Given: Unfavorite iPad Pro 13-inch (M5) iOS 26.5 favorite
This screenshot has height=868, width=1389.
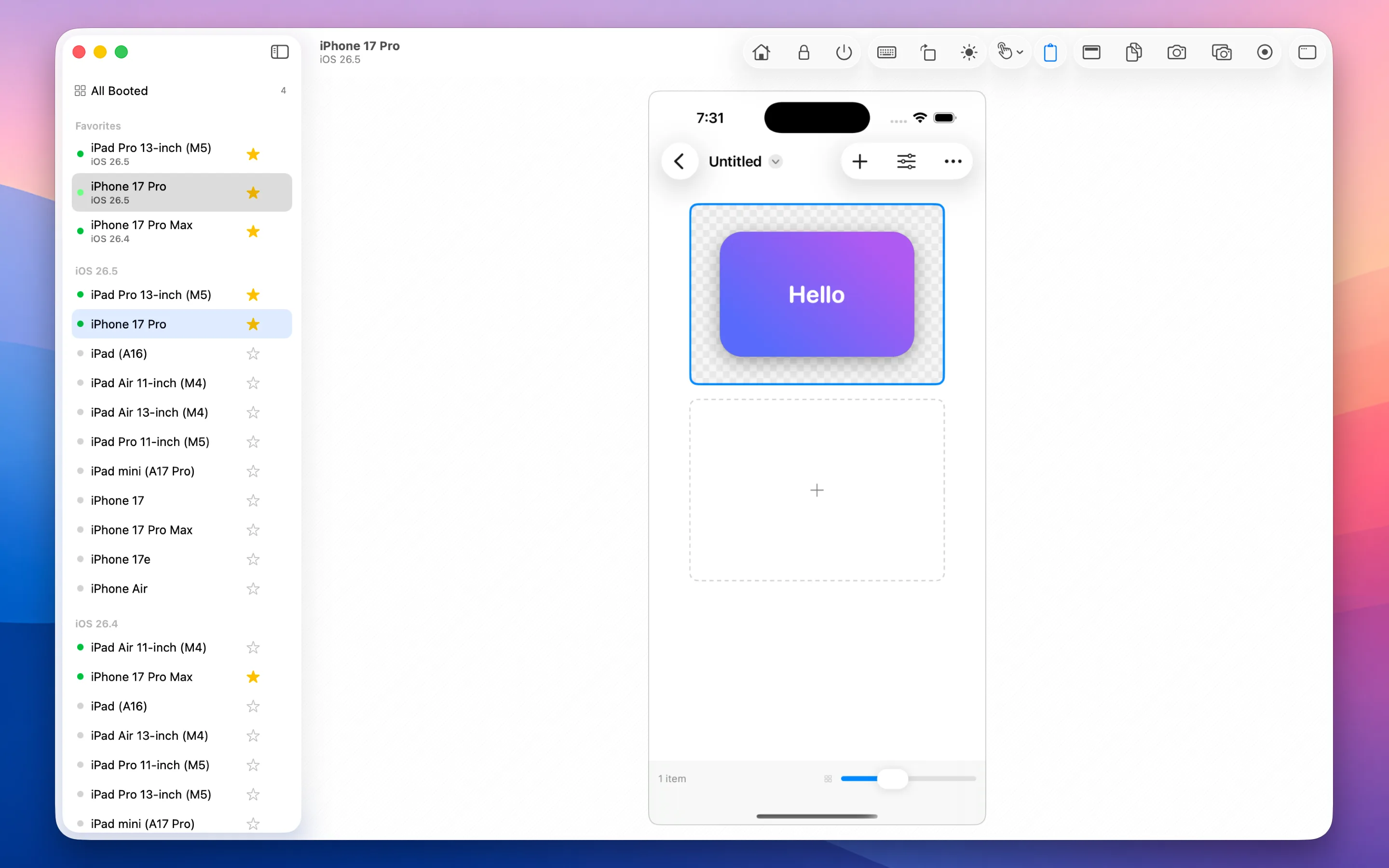Looking at the screenshot, I should 253,154.
